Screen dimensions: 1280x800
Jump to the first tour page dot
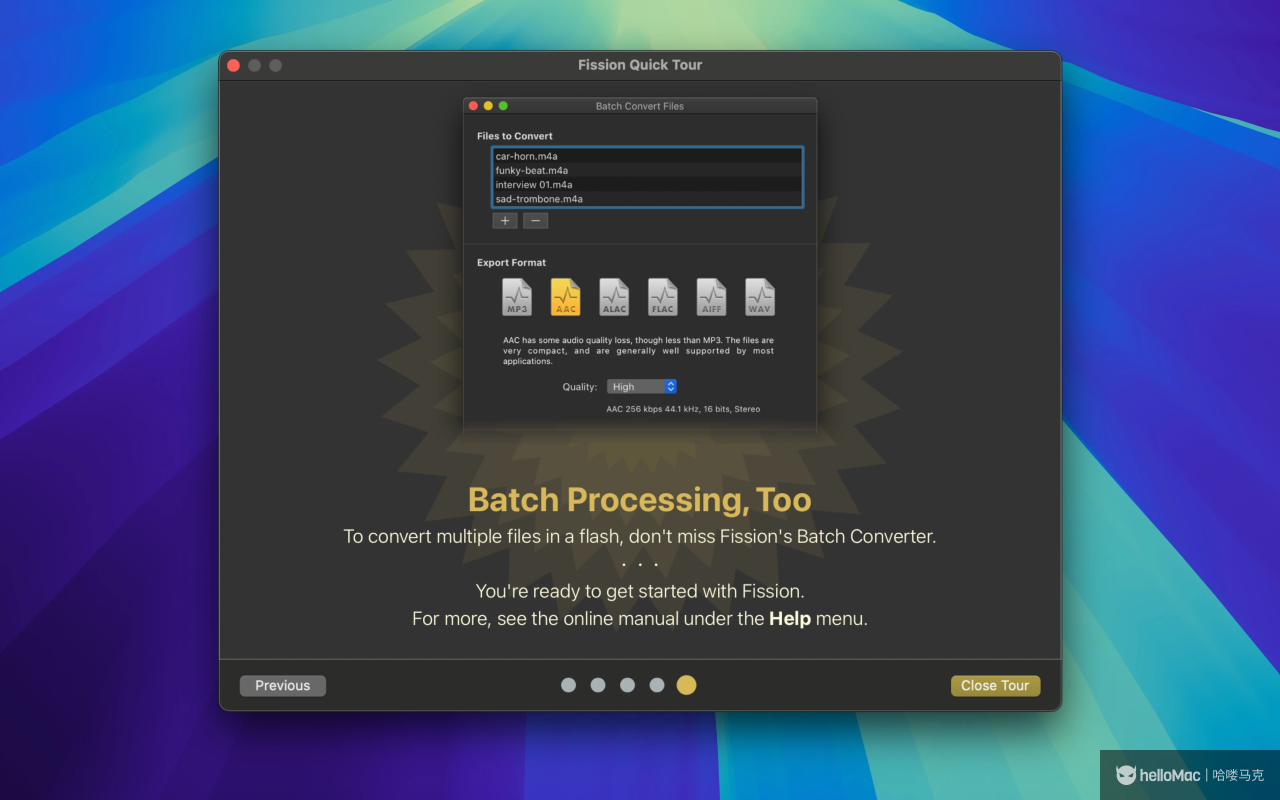click(568, 685)
